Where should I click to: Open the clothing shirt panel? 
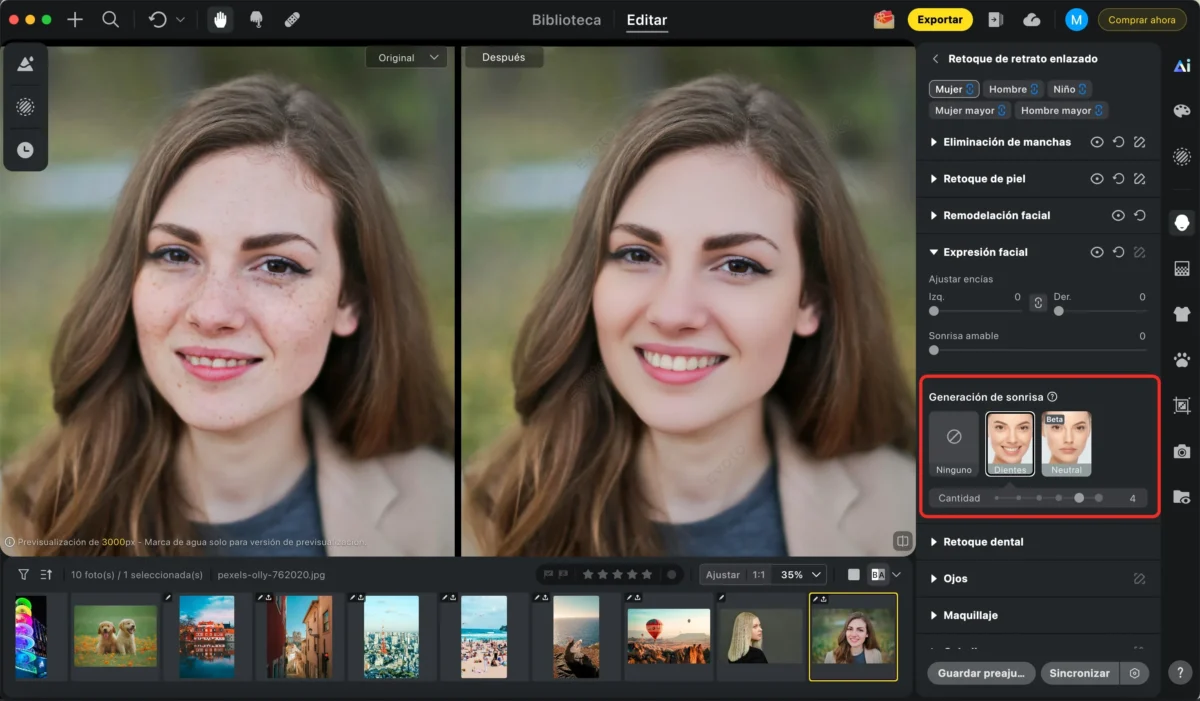pyautogui.click(x=1182, y=314)
